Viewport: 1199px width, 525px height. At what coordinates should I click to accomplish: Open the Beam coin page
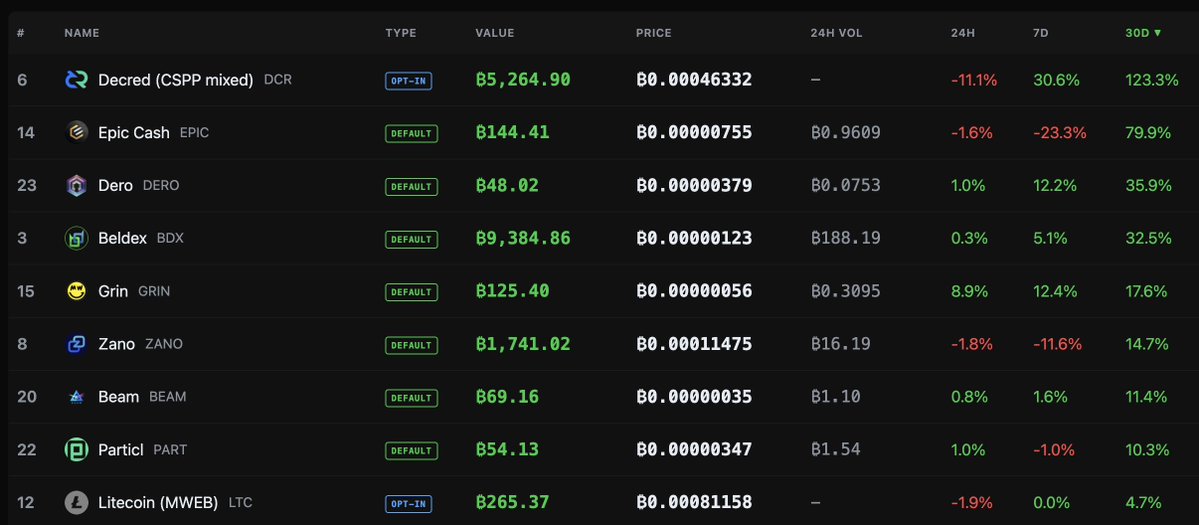[x=119, y=397]
